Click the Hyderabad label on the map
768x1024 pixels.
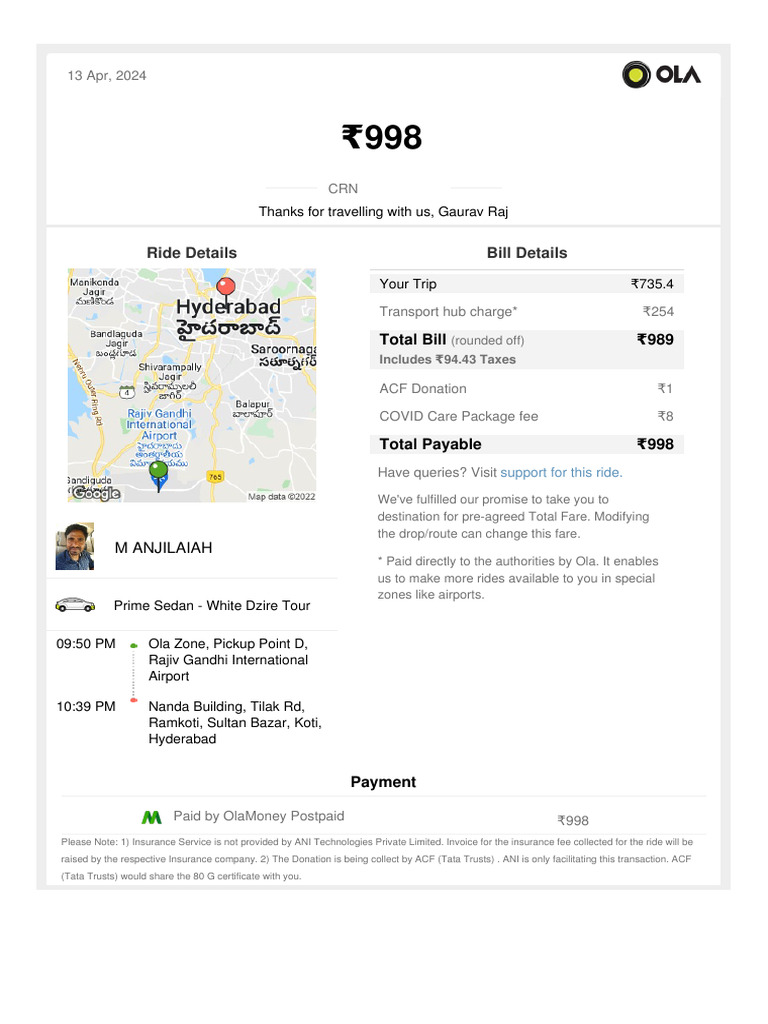[228, 307]
